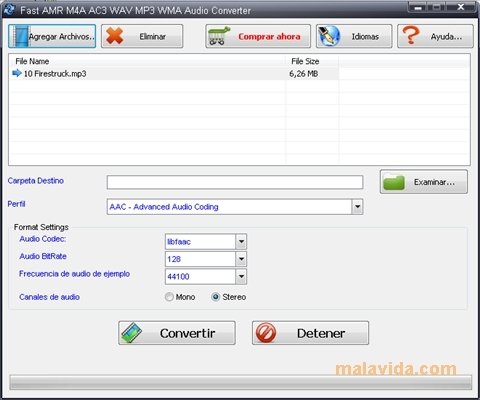Image resolution: width=480 pixels, height=400 pixels.
Task: Click the question mark Ayuda icon
Action: (411, 36)
